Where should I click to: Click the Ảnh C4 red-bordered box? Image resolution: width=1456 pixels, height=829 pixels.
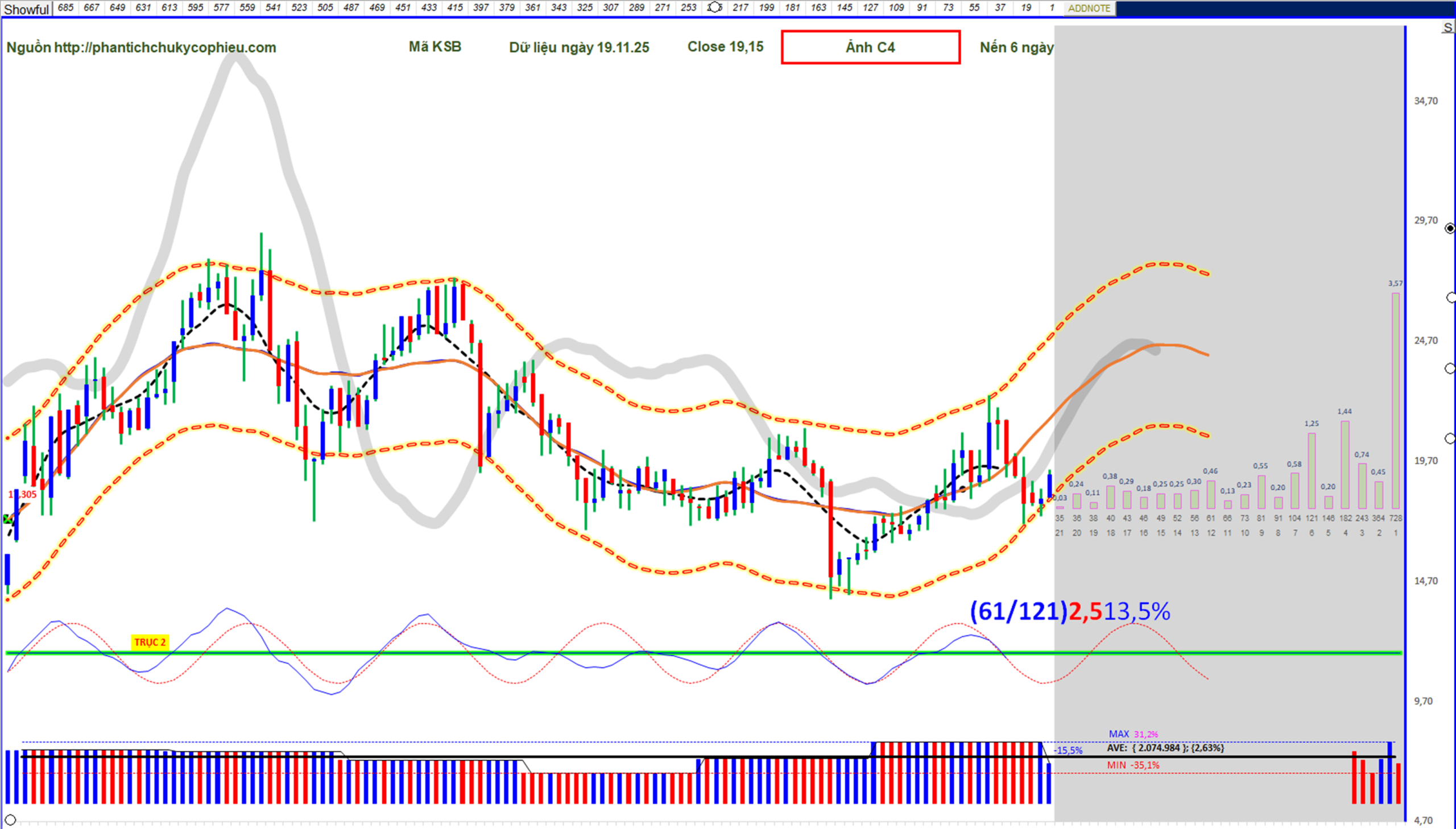(870, 47)
